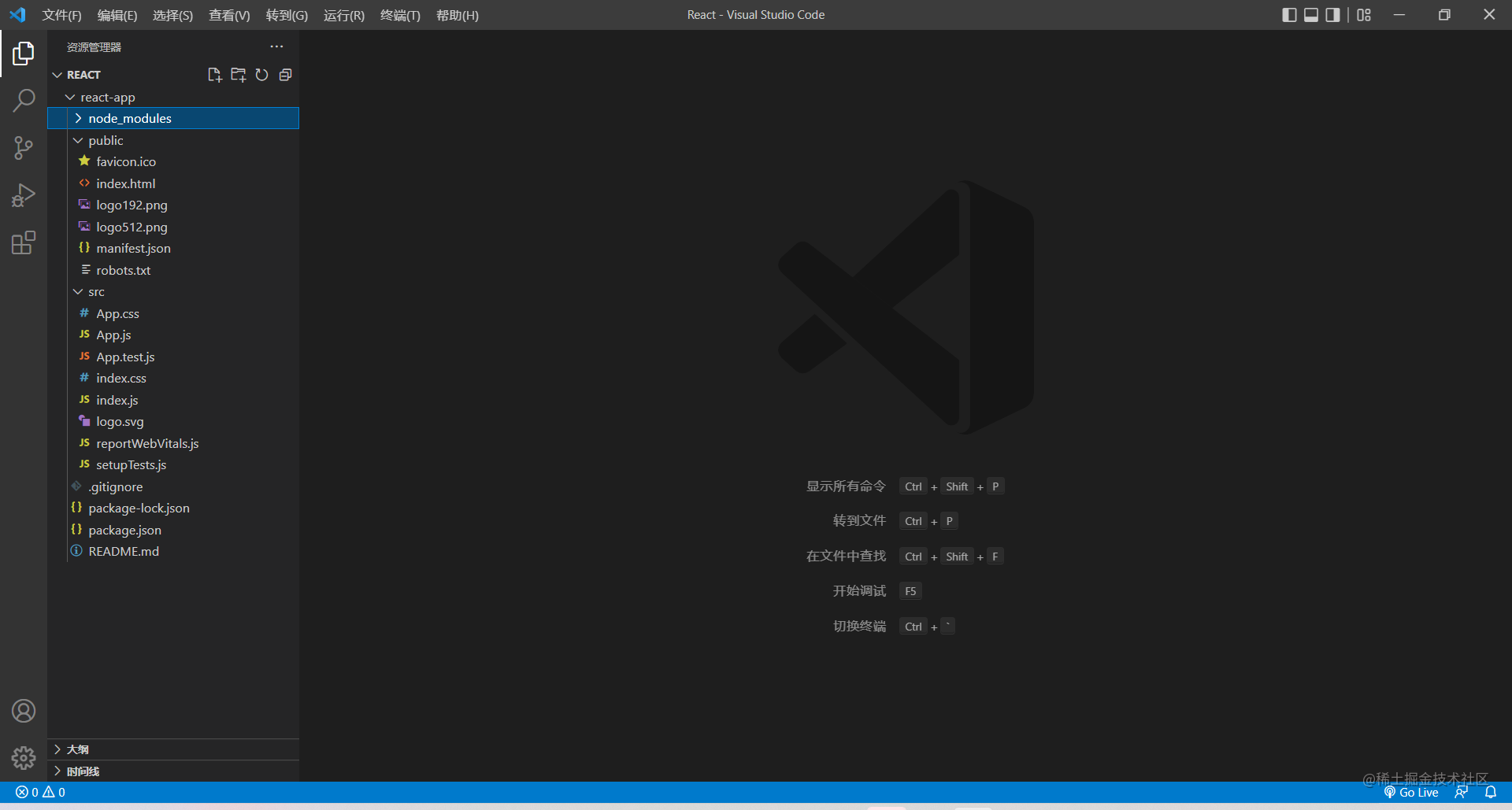Toggle primary side bar layout icon

coord(1289,15)
